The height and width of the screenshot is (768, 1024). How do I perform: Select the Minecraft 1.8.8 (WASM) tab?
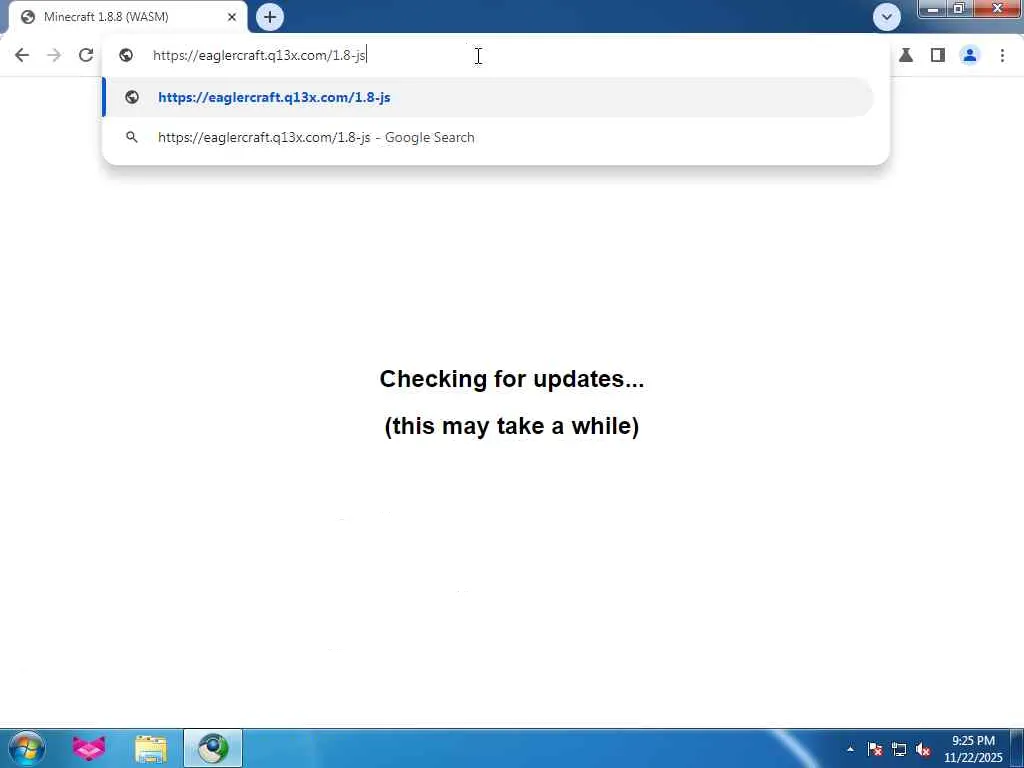point(128,17)
